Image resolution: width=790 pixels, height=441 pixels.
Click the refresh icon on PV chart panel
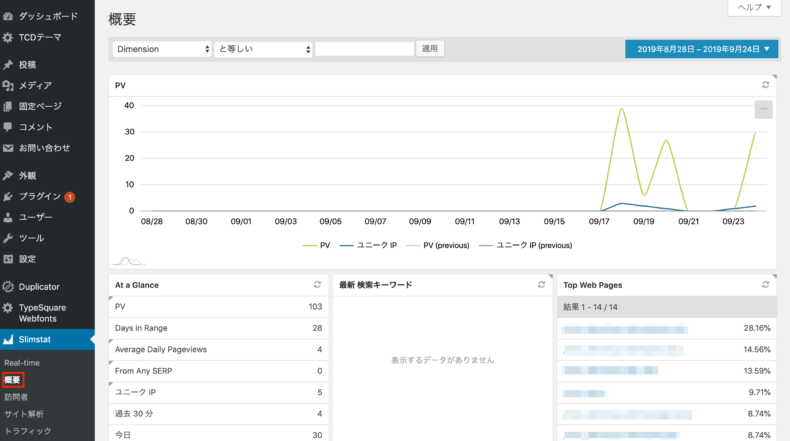[x=765, y=86]
